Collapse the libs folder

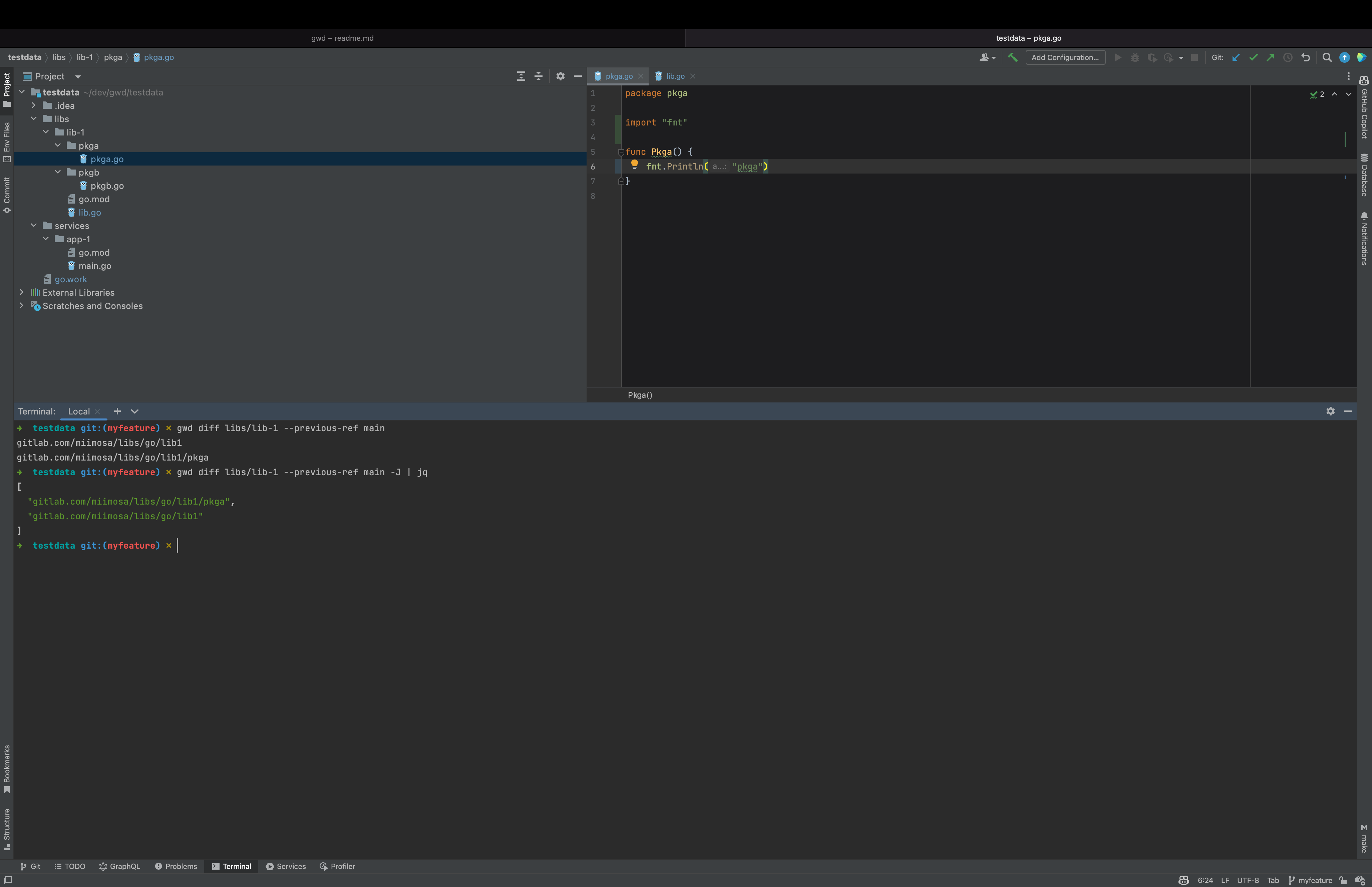pos(33,119)
